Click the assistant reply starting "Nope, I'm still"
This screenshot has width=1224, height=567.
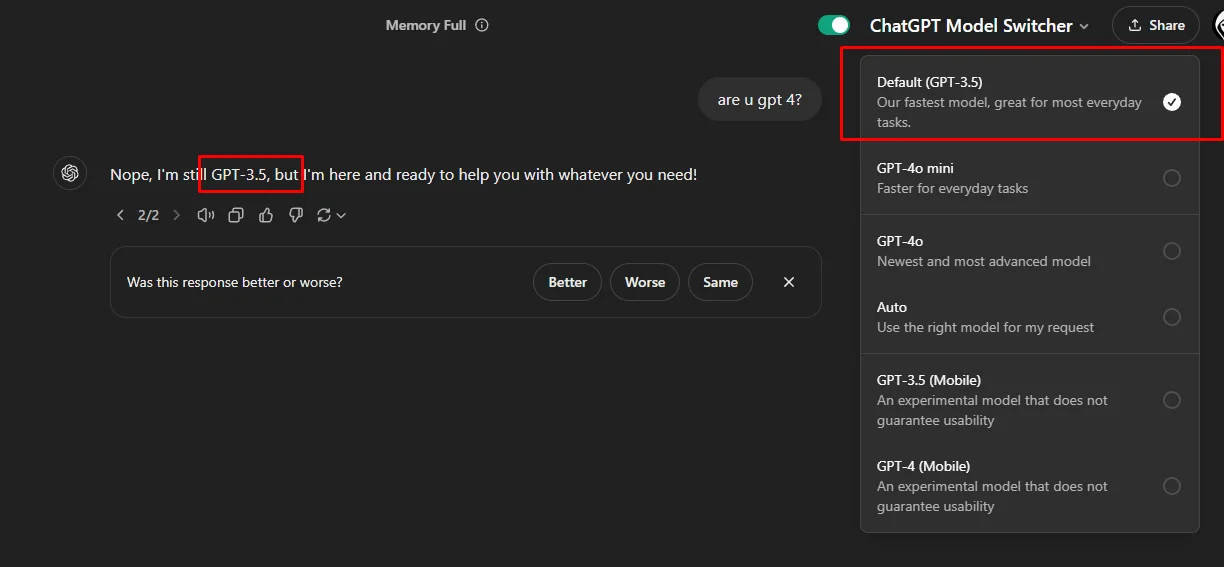click(404, 174)
